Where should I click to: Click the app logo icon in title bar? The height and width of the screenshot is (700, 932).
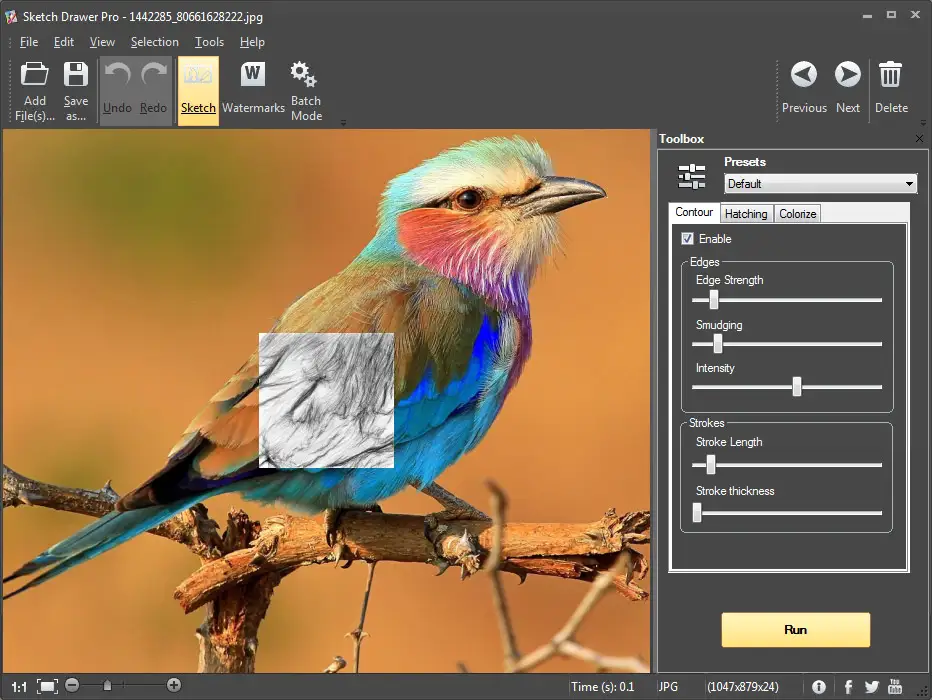click(11, 17)
